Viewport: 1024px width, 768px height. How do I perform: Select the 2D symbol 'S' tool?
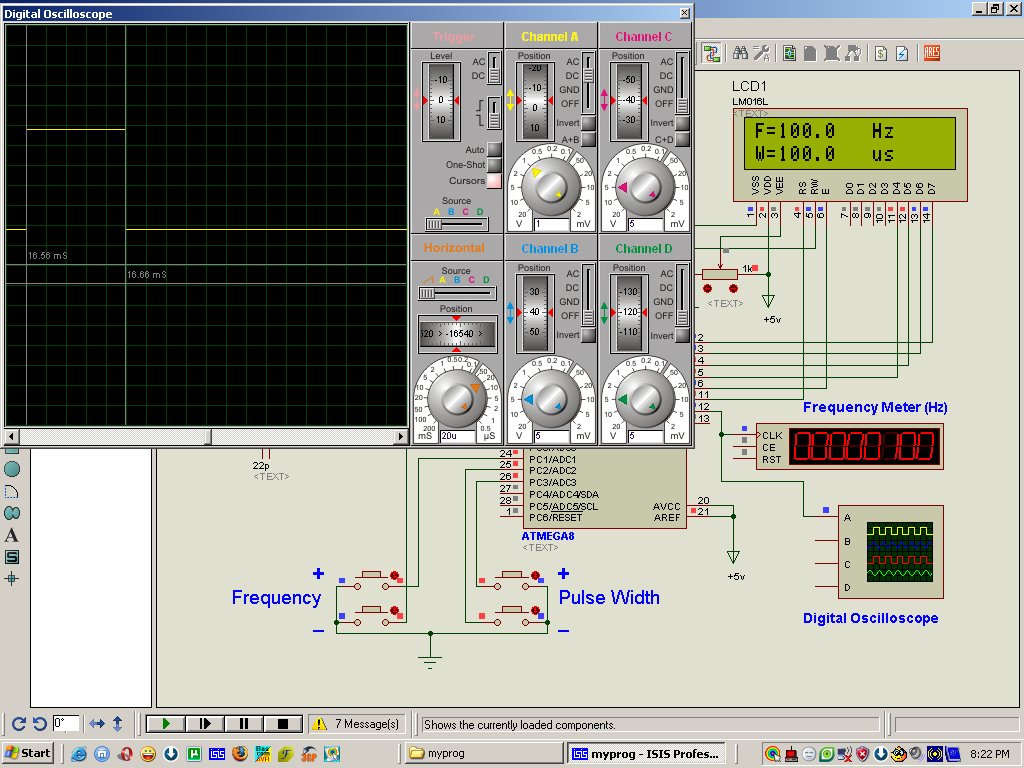point(12,557)
